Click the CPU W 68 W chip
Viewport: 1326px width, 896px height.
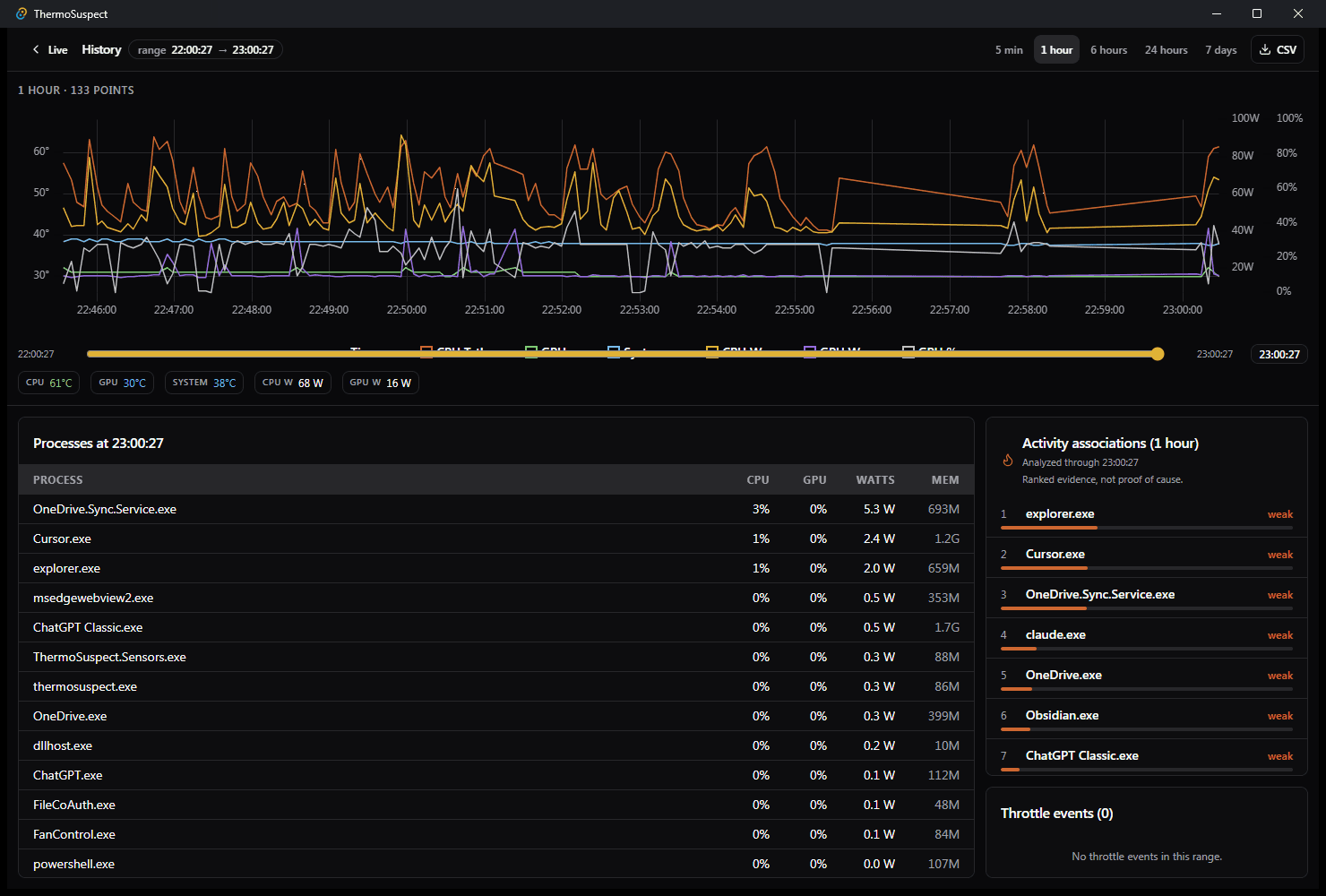coord(293,383)
